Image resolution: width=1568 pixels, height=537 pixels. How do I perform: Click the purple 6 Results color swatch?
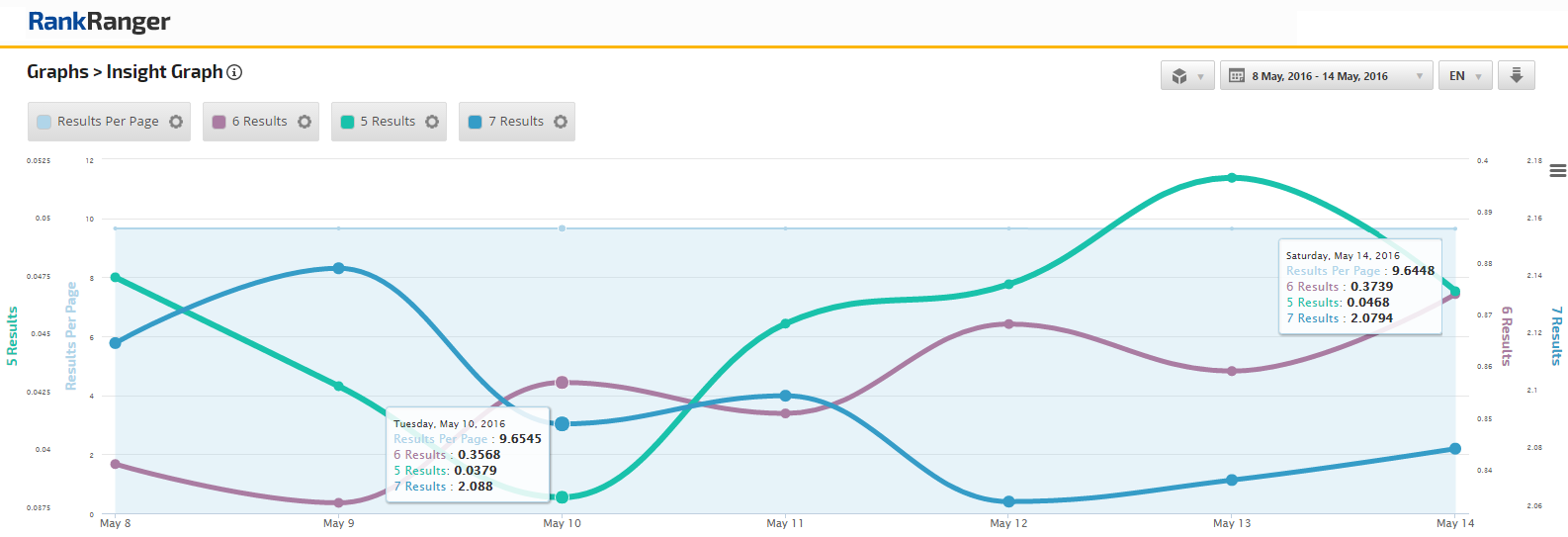click(x=219, y=122)
